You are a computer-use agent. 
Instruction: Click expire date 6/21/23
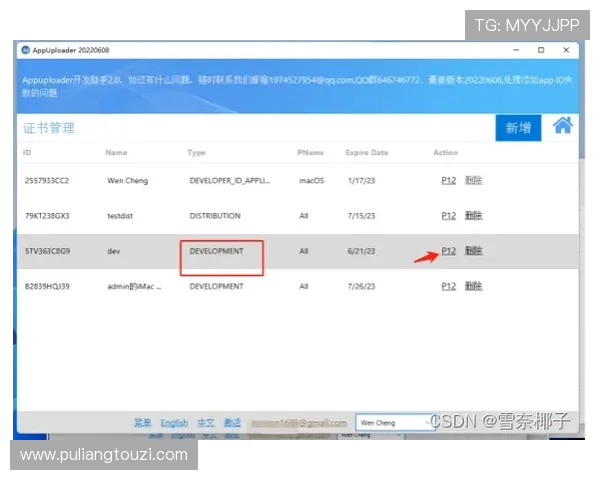pyautogui.click(x=361, y=251)
